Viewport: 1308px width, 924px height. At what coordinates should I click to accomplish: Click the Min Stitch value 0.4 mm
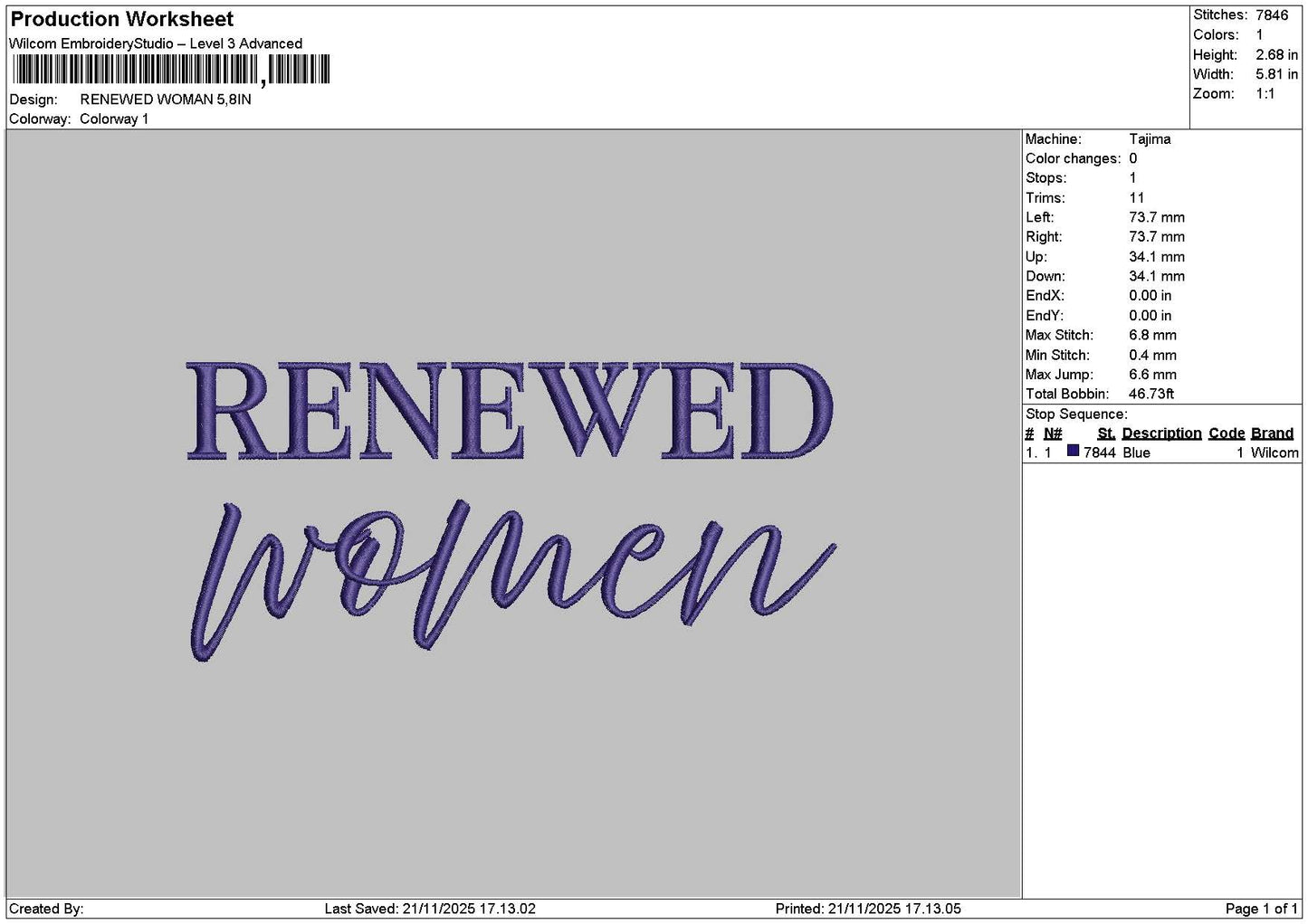tap(1152, 356)
